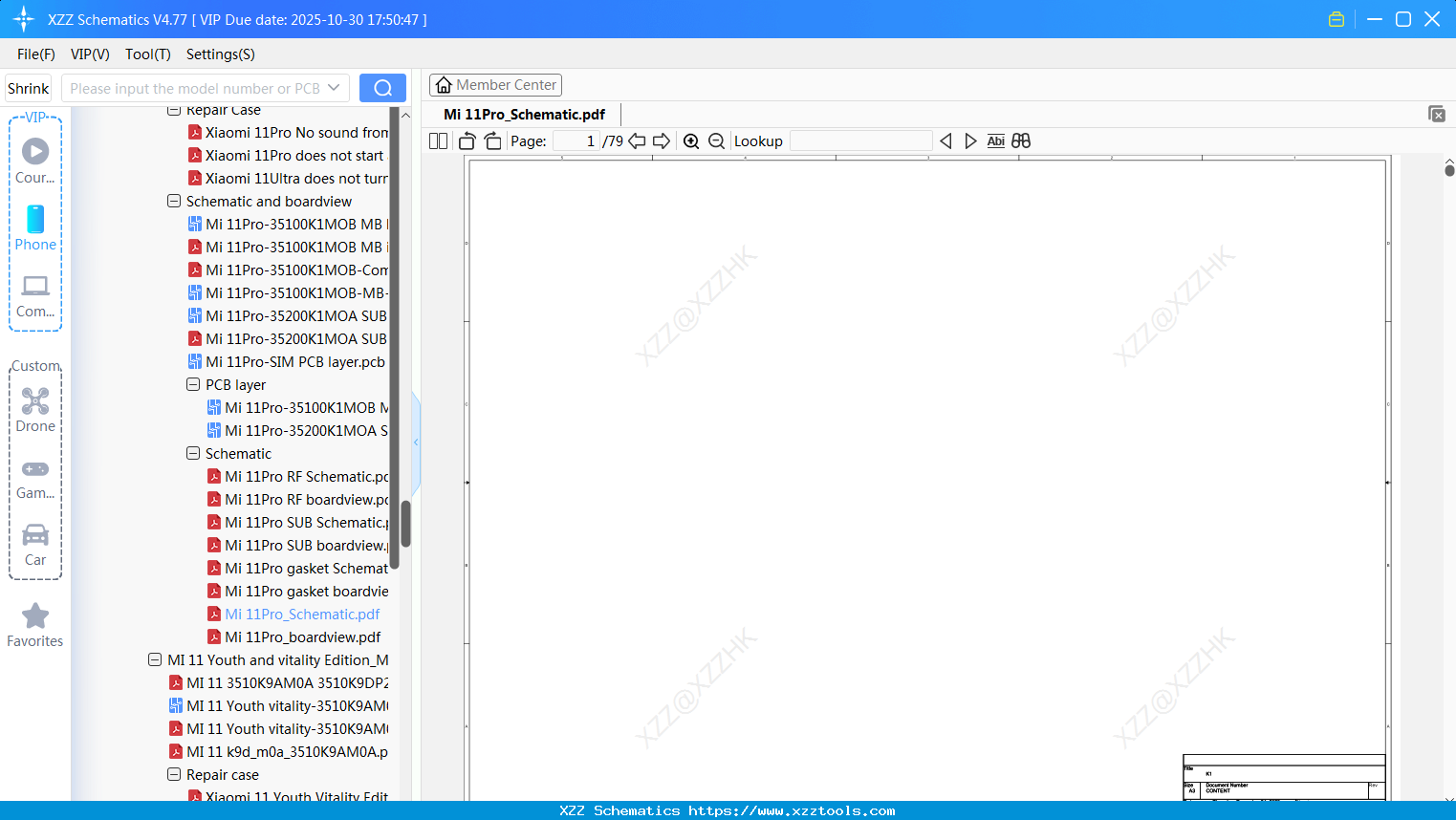Open the VIP menu
Viewport: 1456px width, 820px height.
90,54
